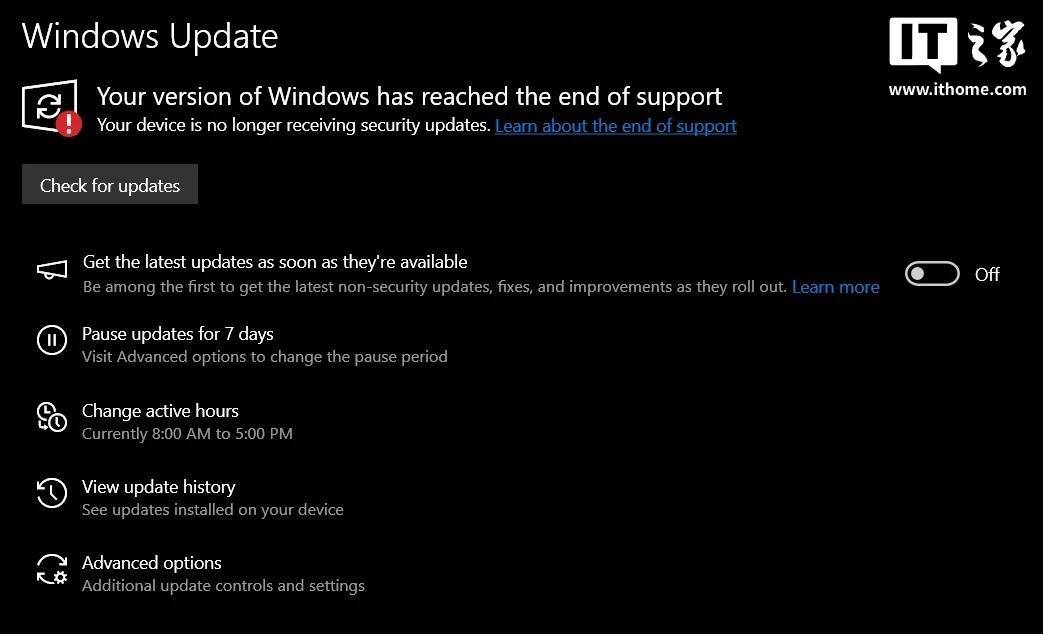Open Advanced options
1043x634 pixels.
coord(152,563)
